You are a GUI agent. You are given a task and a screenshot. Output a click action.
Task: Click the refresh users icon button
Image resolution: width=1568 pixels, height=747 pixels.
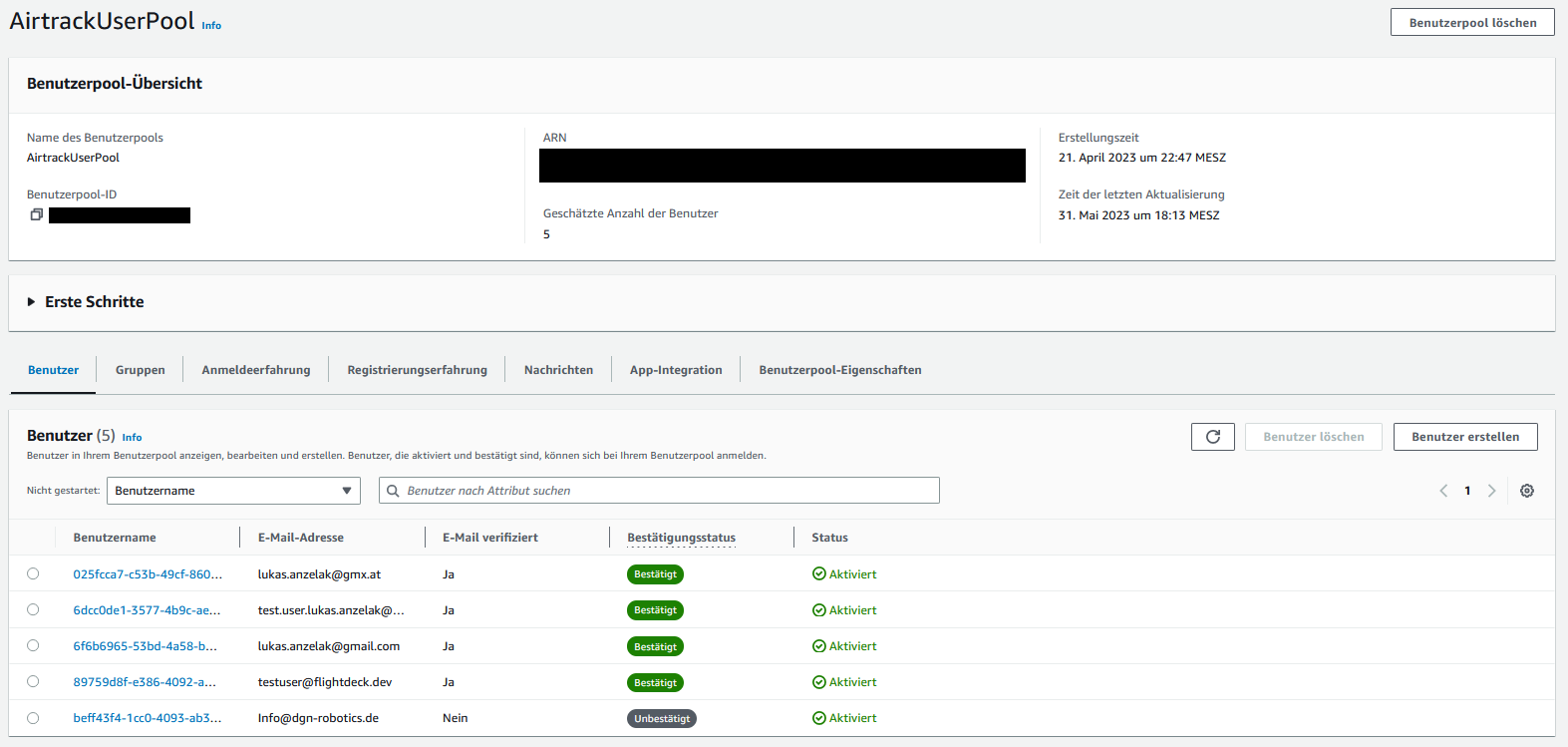1213,437
